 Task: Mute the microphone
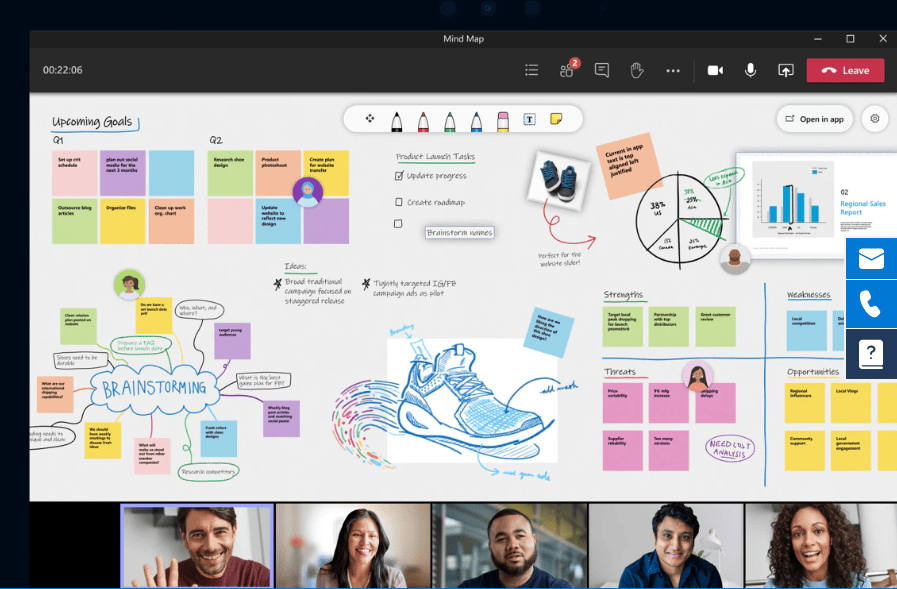pos(751,70)
